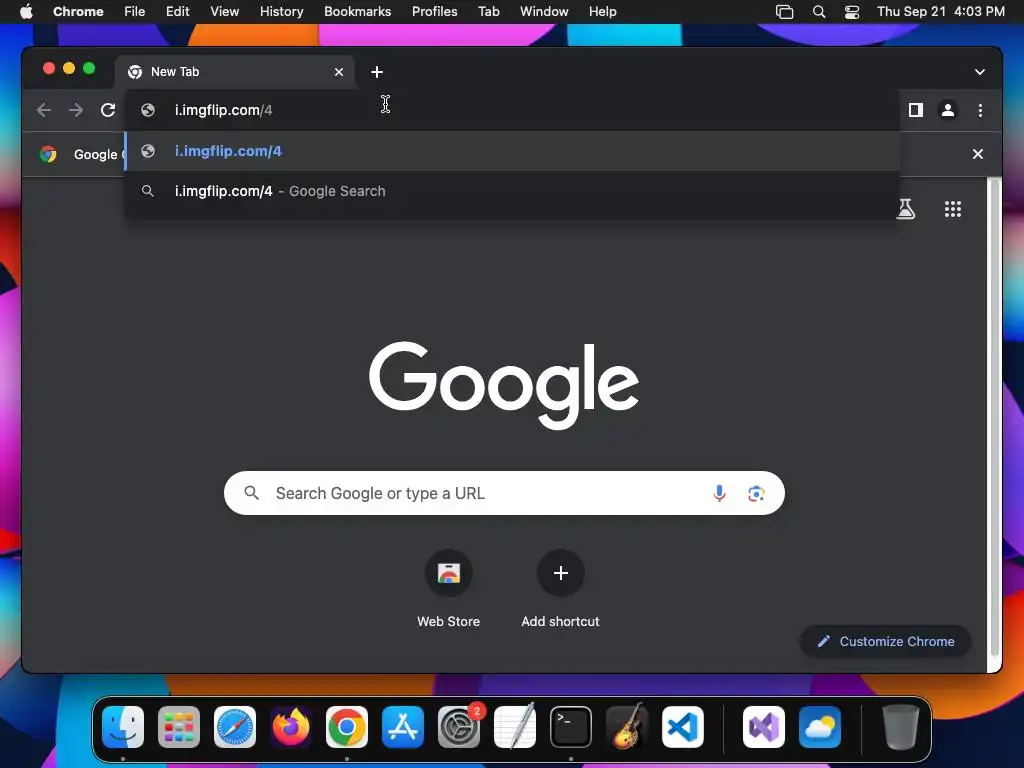Open the Google apps grid
The width and height of the screenshot is (1024, 768).
tap(952, 209)
